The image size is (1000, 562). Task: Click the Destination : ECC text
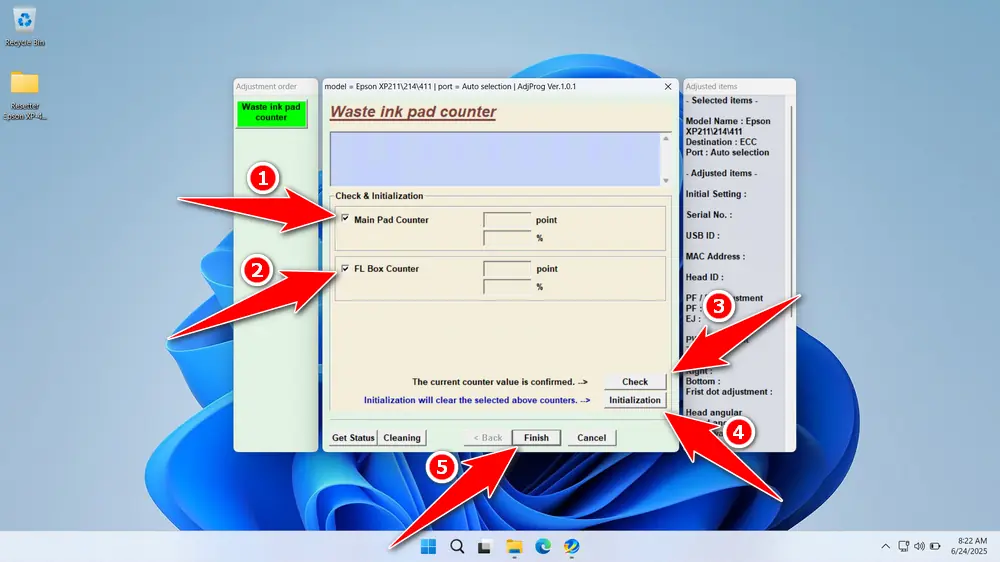[x=721, y=142]
